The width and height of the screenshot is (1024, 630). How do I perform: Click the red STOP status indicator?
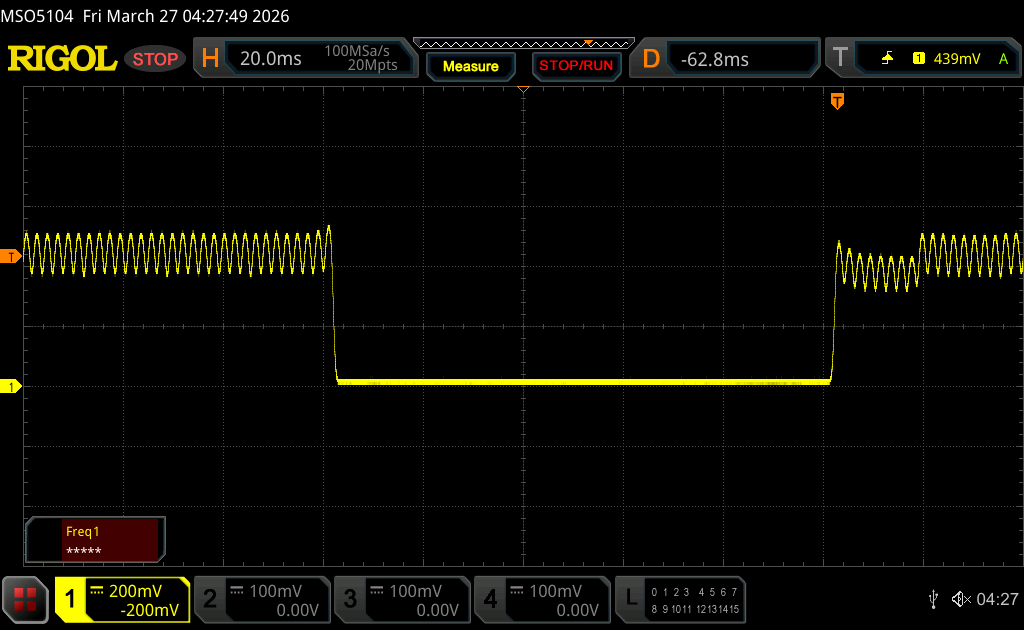point(155,59)
